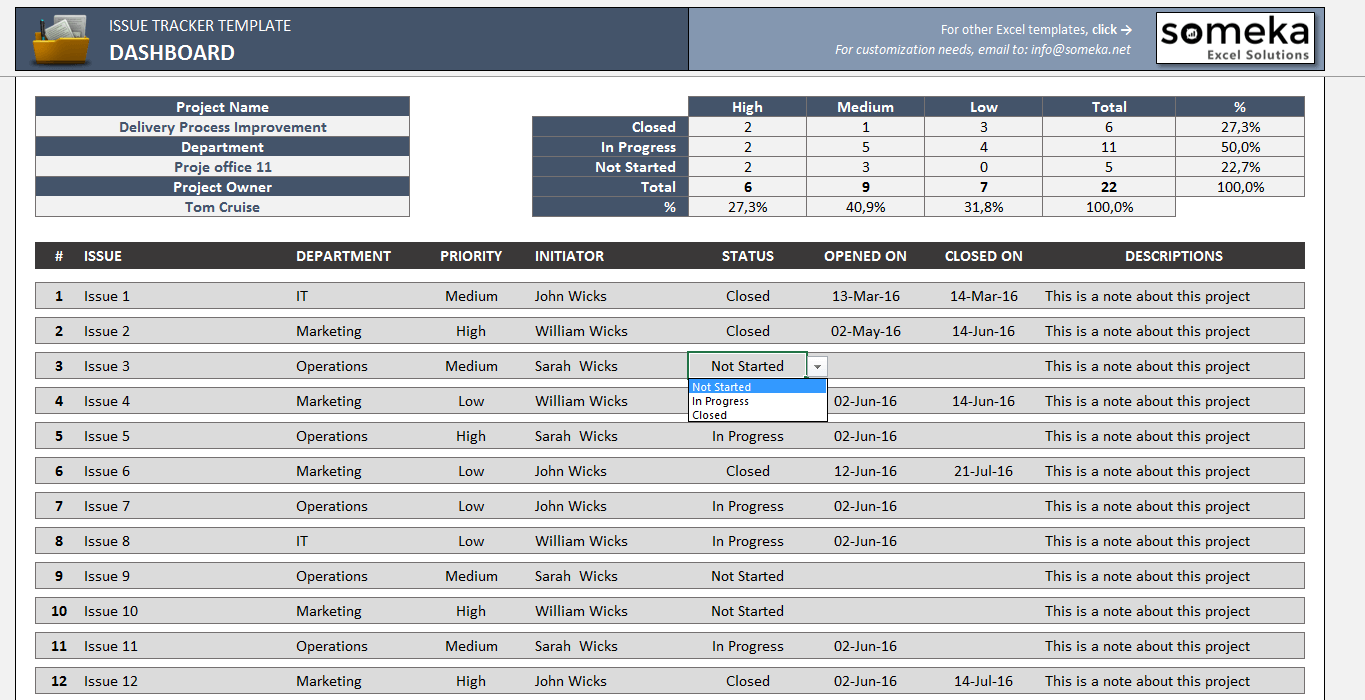Image resolution: width=1365 pixels, height=700 pixels.
Task: Open the Issue 12 hyperlink
Action: 110,680
